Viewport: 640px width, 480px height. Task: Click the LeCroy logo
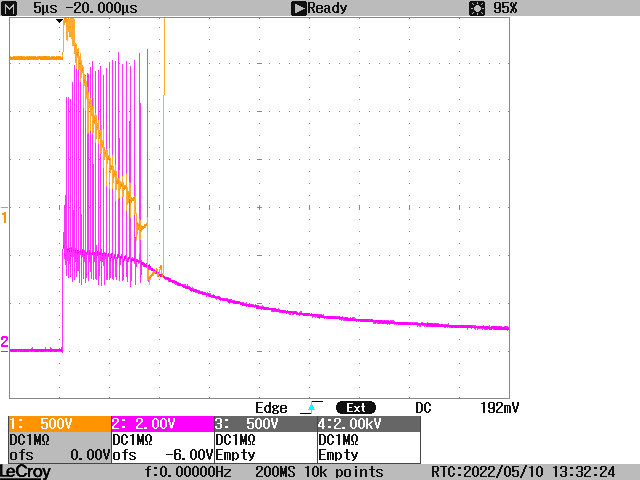pyautogui.click(x=25, y=472)
